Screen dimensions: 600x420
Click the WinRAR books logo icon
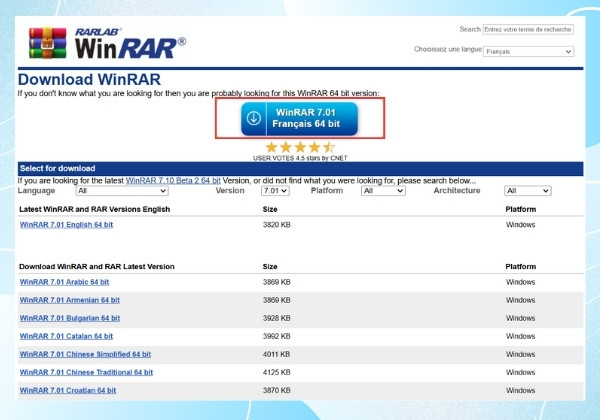[x=47, y=43]
